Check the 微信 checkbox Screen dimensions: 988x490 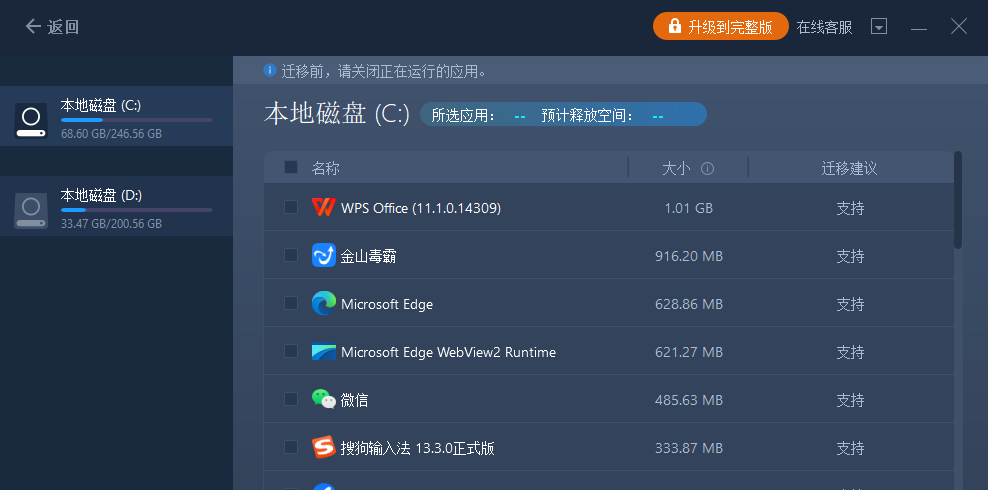(x=290, y=399)
